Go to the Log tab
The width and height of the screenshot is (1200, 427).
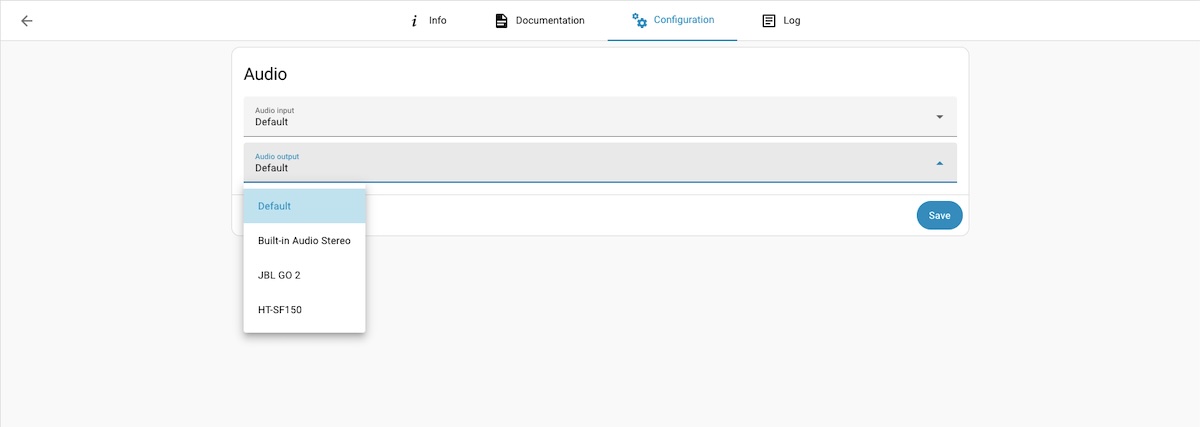[x=792, y=20]
